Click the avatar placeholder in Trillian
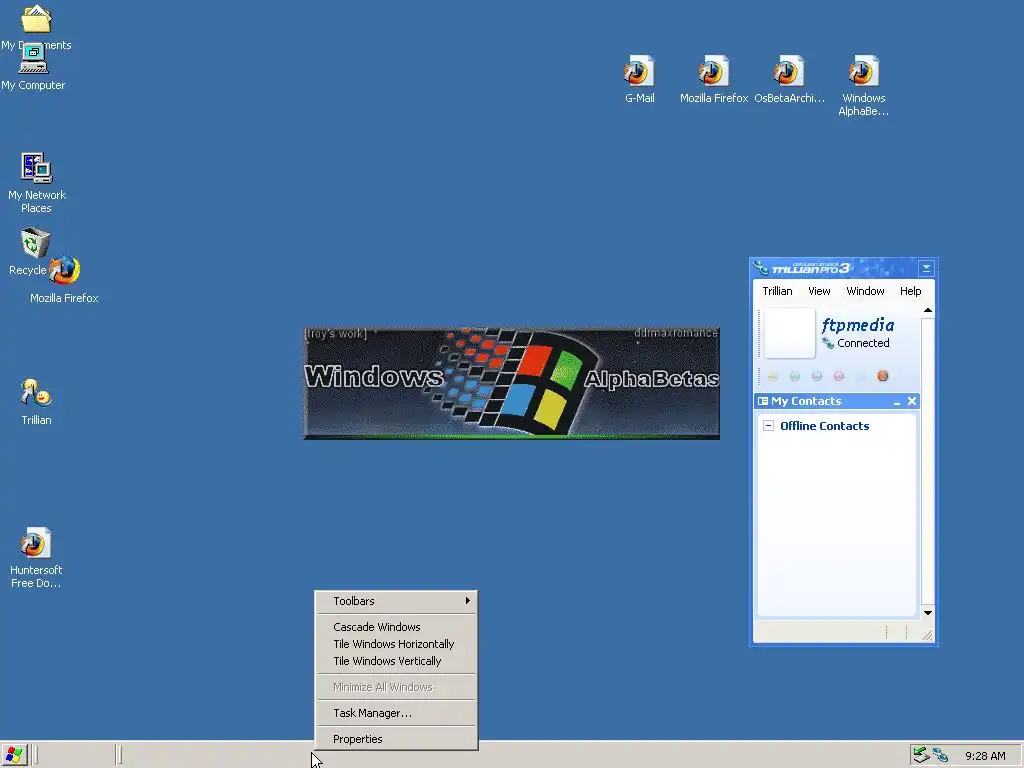Viewport: 1024px width, 768px height. click(790, 333)
